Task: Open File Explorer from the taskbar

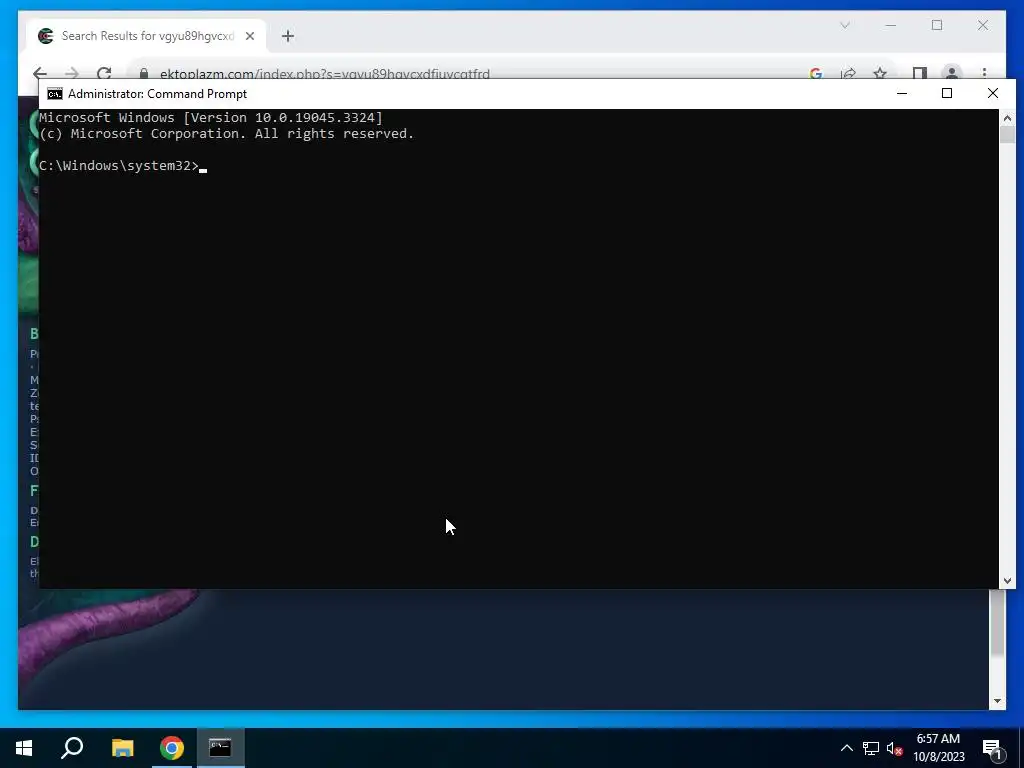Action: 122,748
